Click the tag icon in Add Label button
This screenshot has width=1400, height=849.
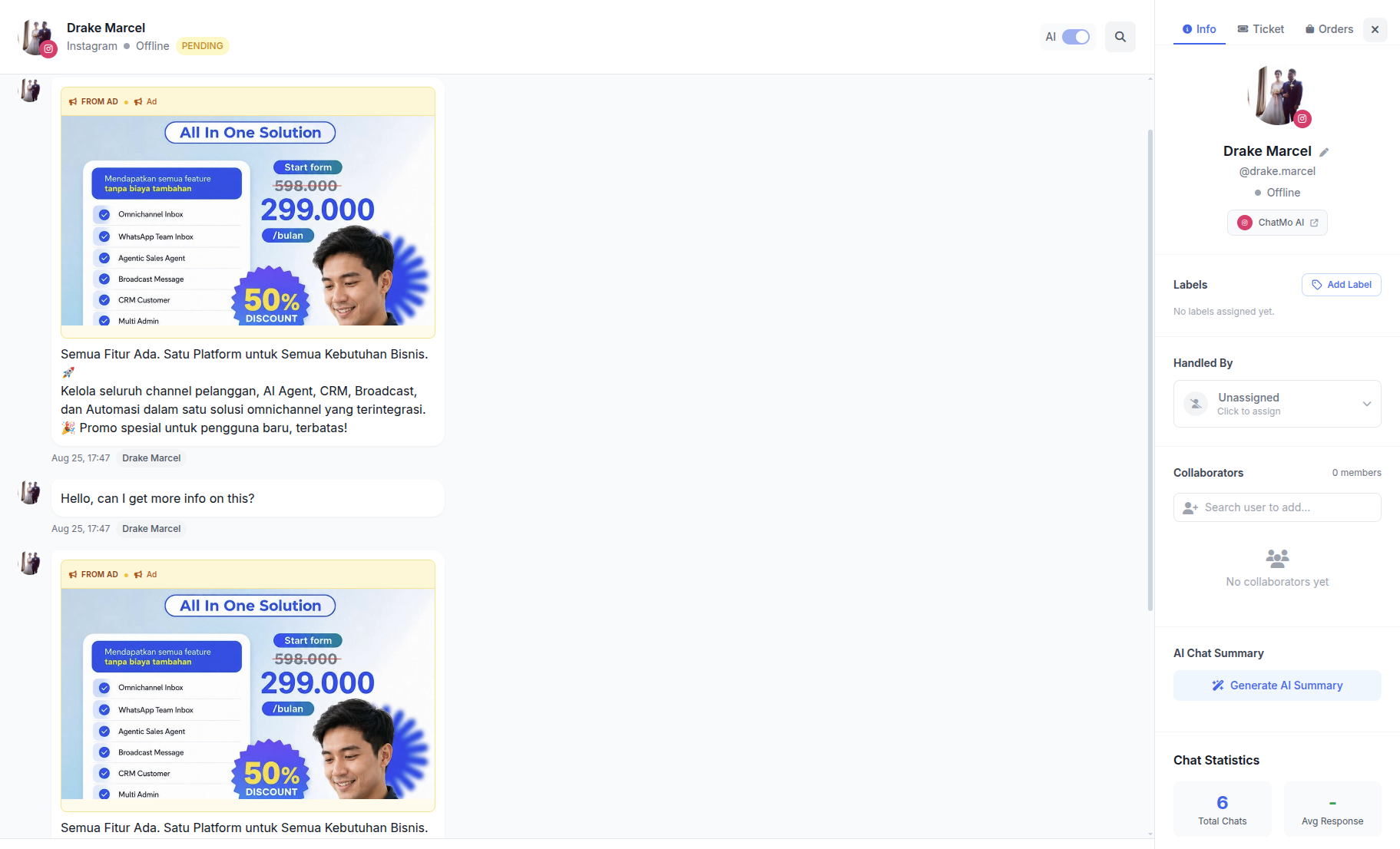1316,285
